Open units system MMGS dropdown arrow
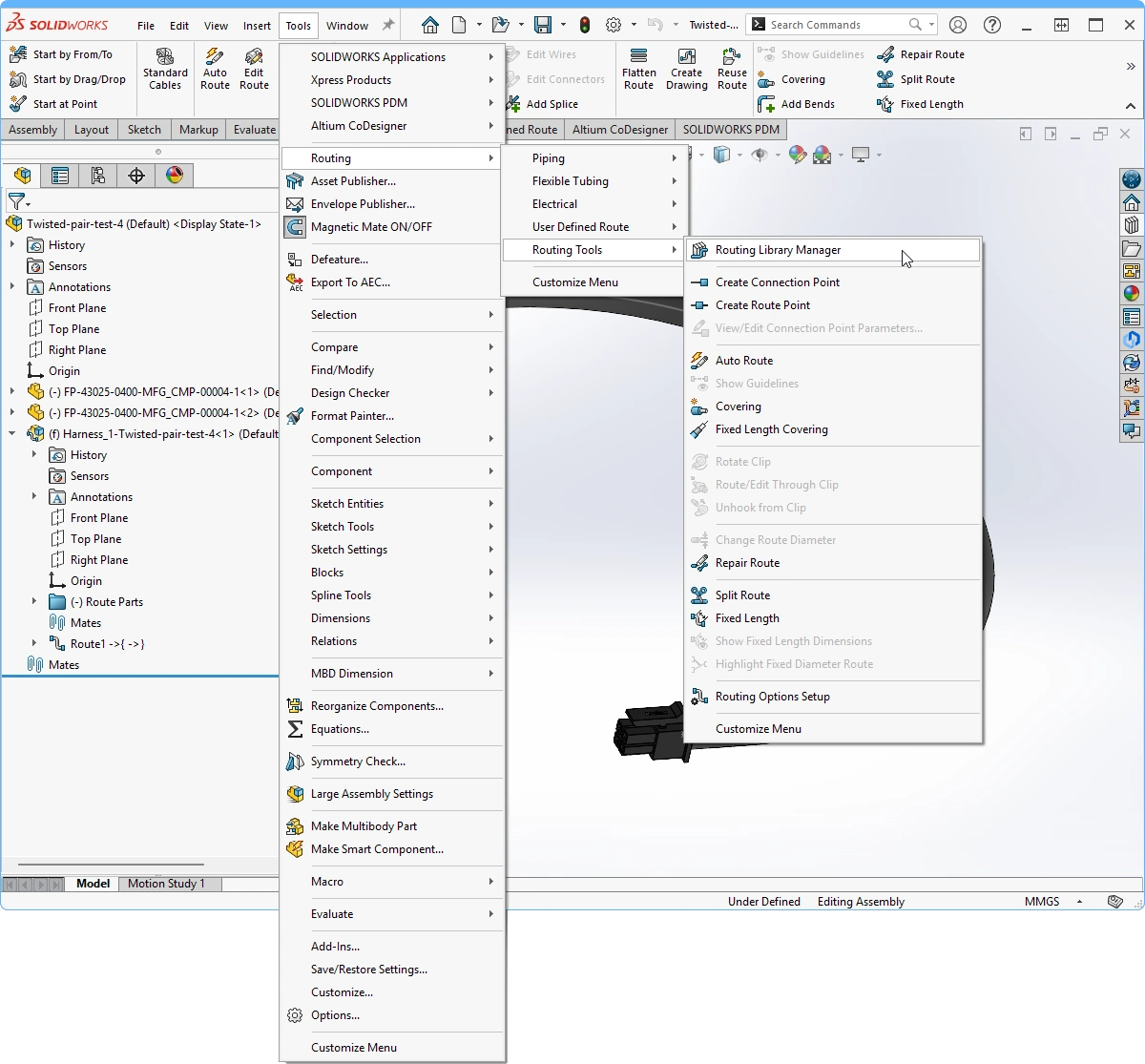1145x1064 pixels. (x=1079, y=902)
